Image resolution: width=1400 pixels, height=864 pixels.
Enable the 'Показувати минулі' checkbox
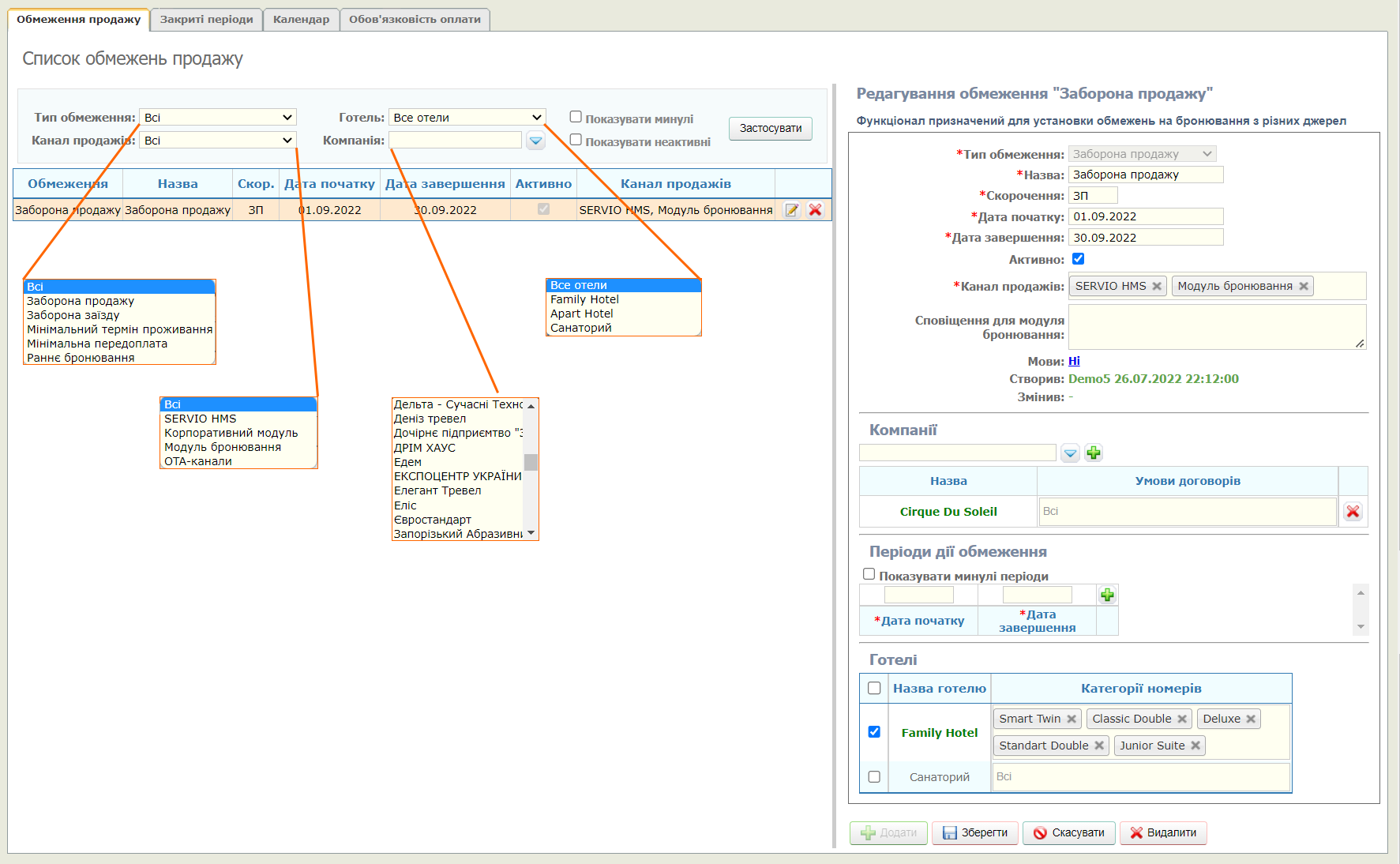point(576,118)
